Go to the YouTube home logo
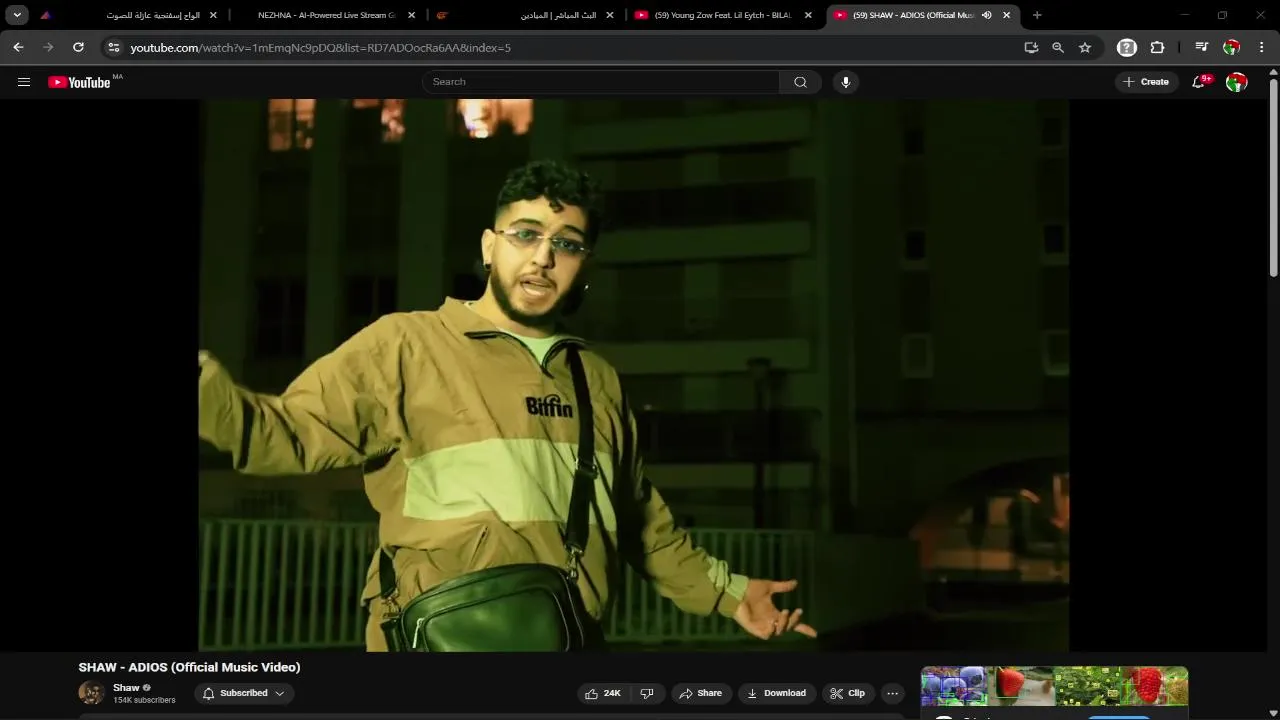This screenshot has width=1280, height=720. point(79,82)
